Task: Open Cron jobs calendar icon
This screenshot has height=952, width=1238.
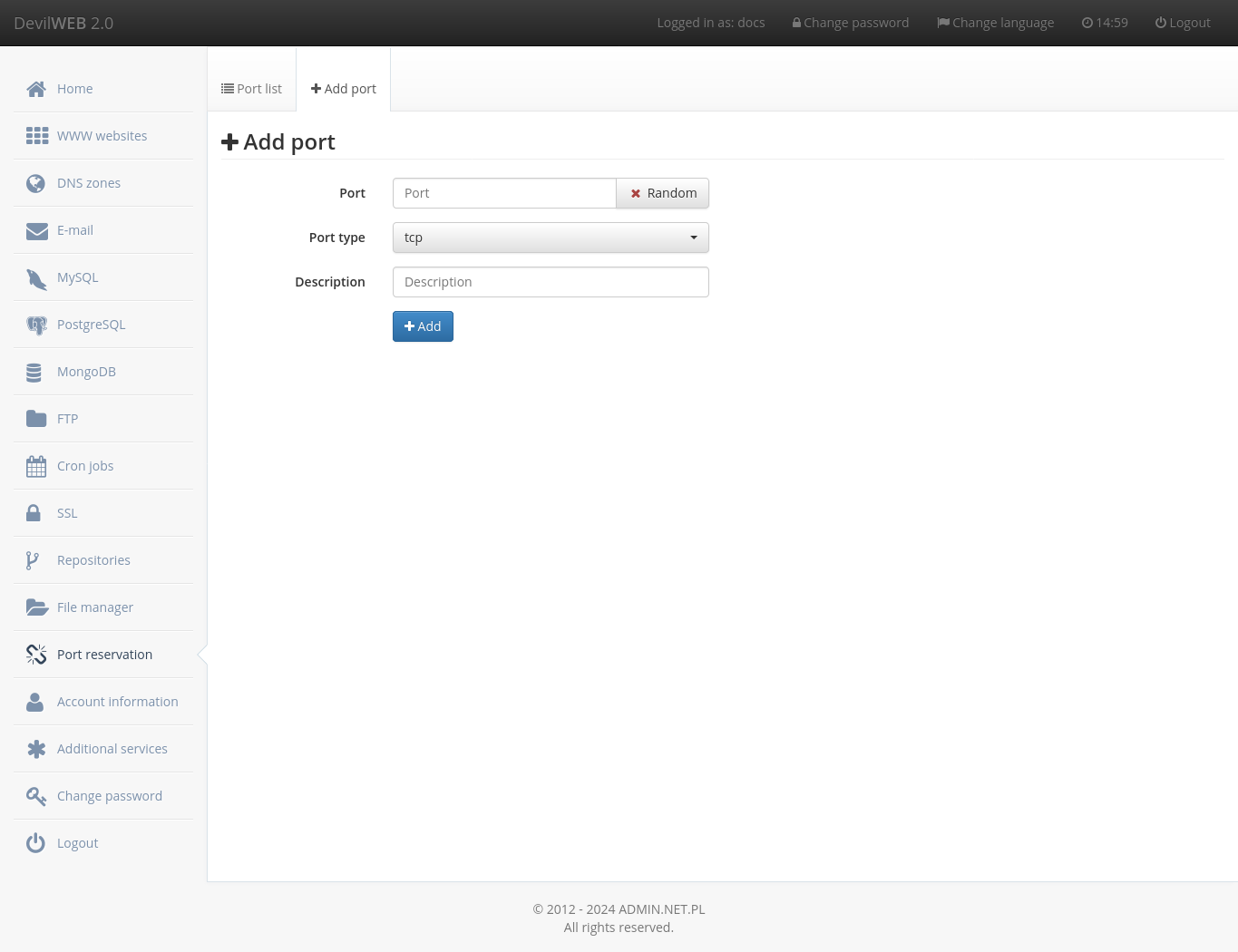Action: coord(36,467)
